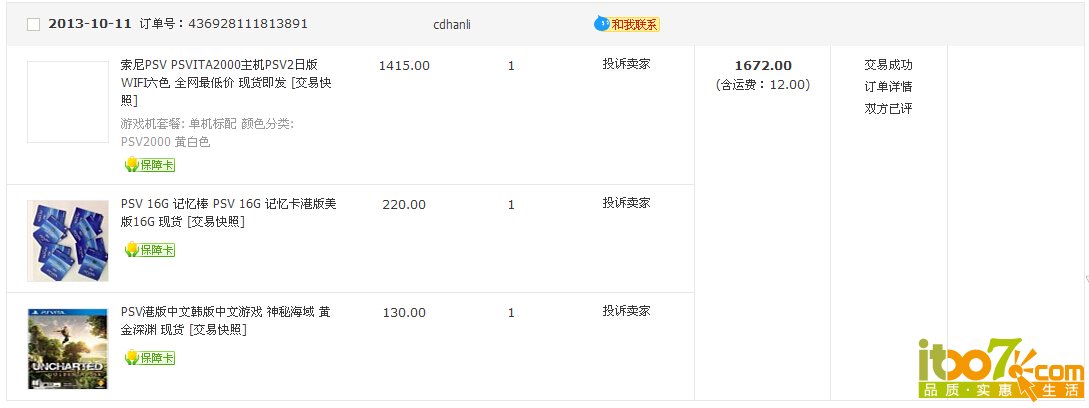Image resolution: width=1089 pixels, height=408 pixels.
Task: Click 投诉卖家 for the Uncharted game
Action: click(x=626, y=311)
